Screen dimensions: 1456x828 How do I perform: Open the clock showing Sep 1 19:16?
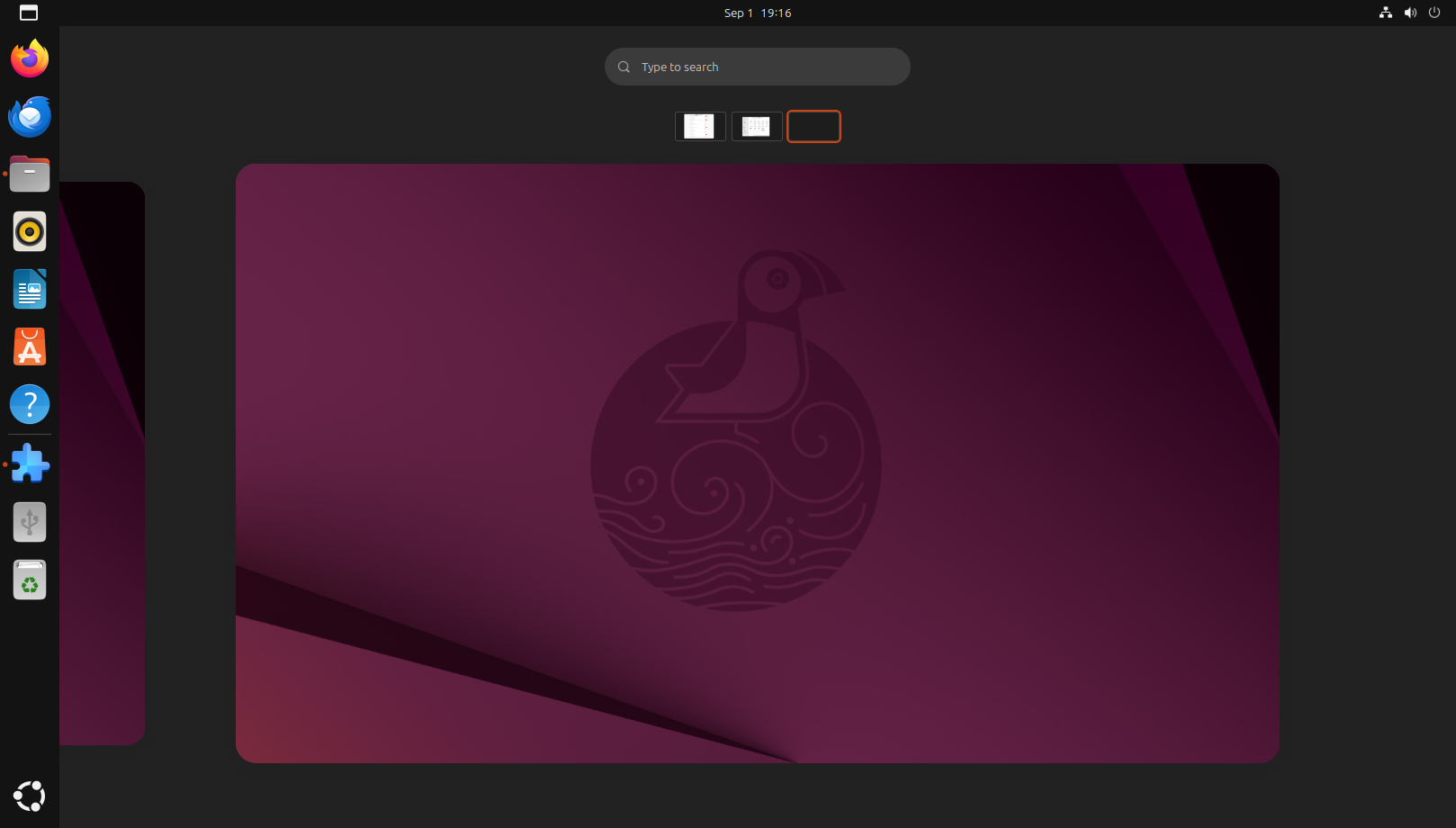[x=758, y=13]
